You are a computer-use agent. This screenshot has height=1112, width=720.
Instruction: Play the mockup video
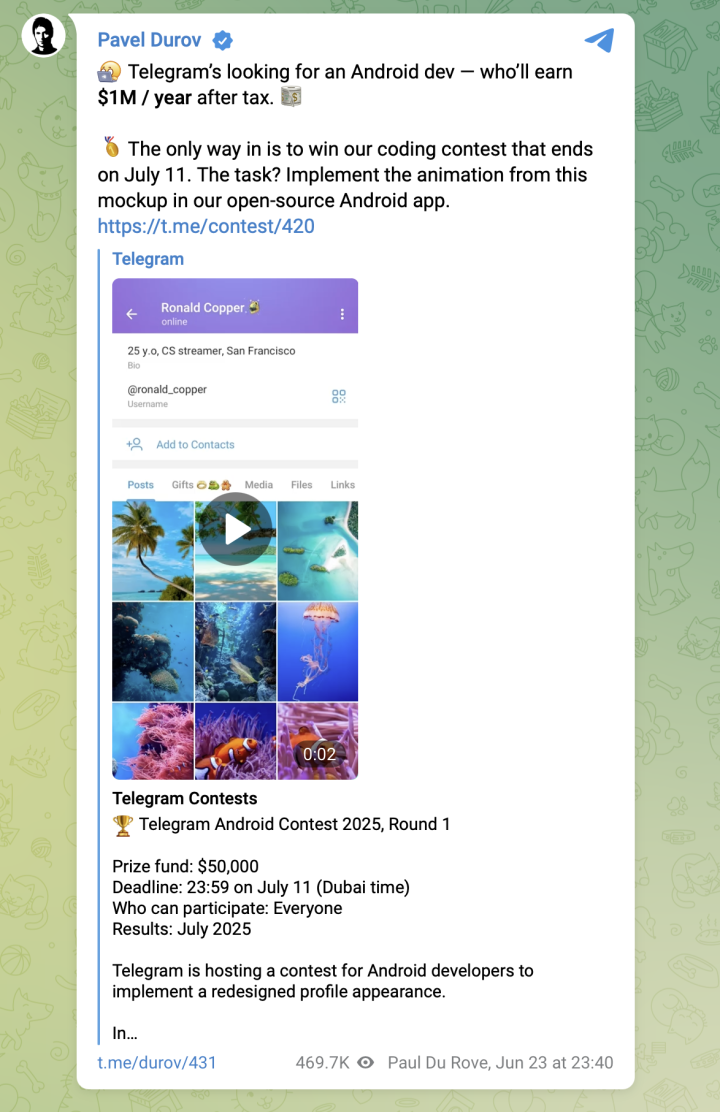(x=236, y=529)
